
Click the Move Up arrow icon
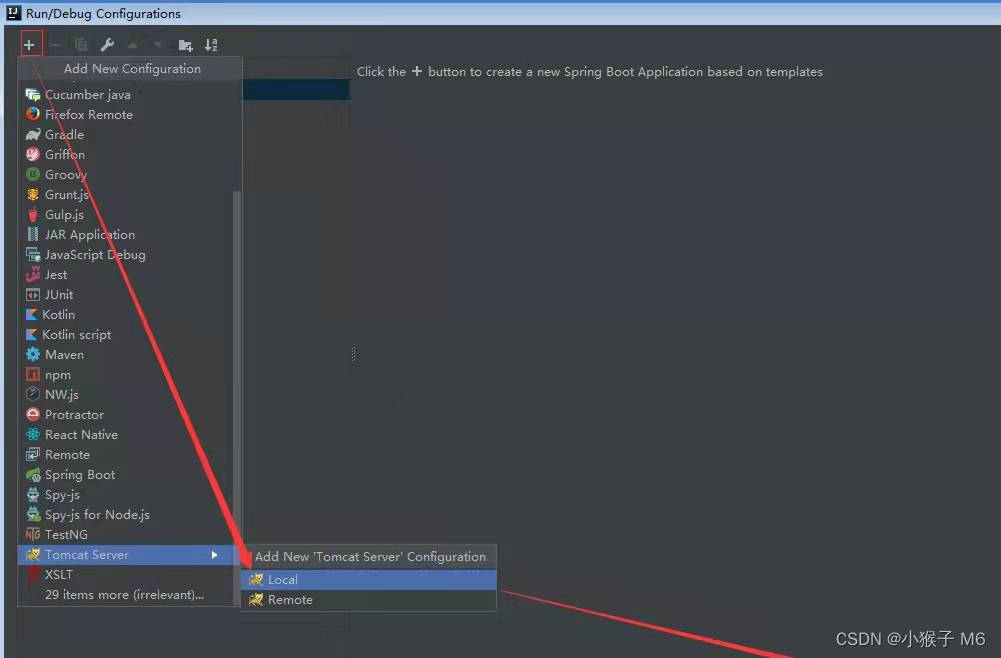[132, 45]
